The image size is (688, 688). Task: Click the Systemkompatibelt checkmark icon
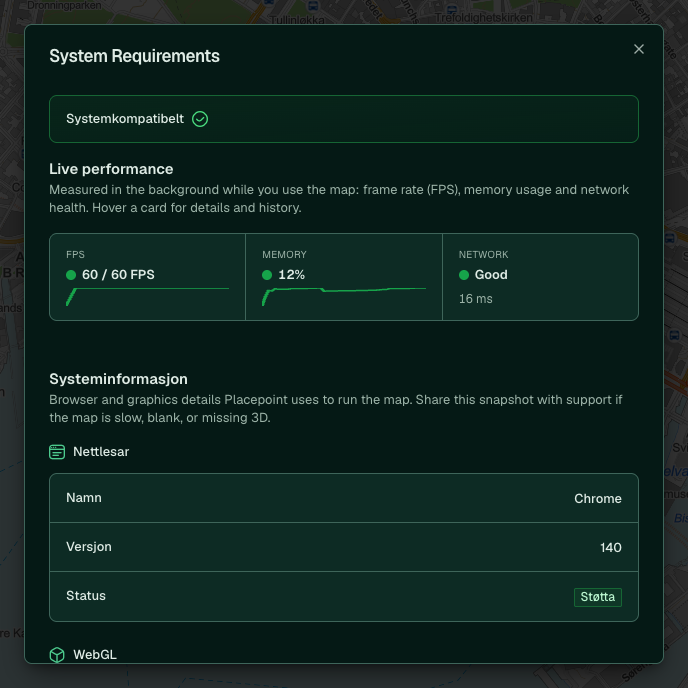click(x=200, y=119)
